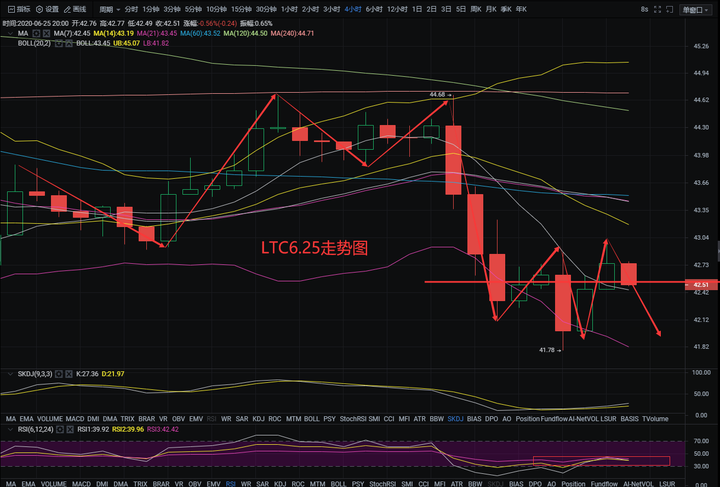The image size is (720, 487).
Task: Switch to 周K weekly candles
Action: click(476, 9)
